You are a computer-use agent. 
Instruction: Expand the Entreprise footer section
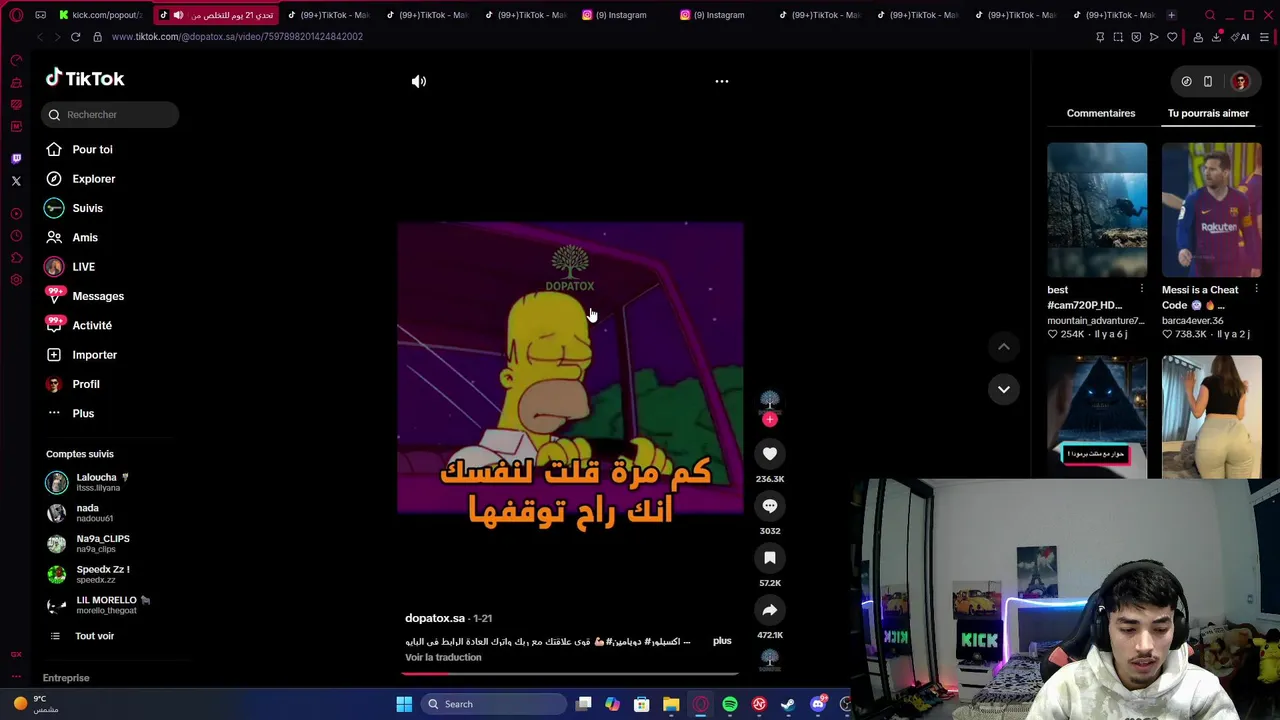coord(66,678)
